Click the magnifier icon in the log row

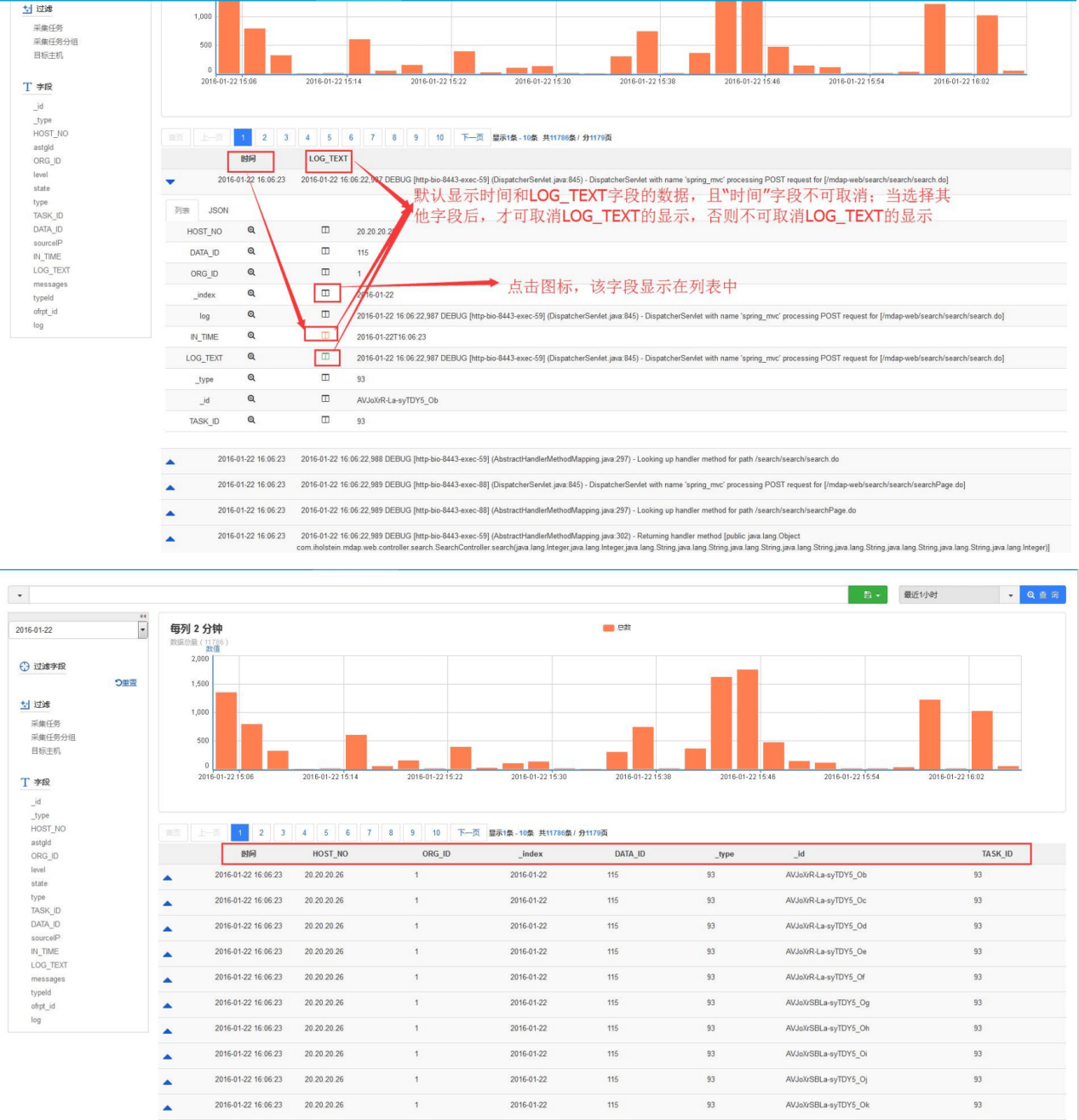pyautogui.click(x=251, y=315)
